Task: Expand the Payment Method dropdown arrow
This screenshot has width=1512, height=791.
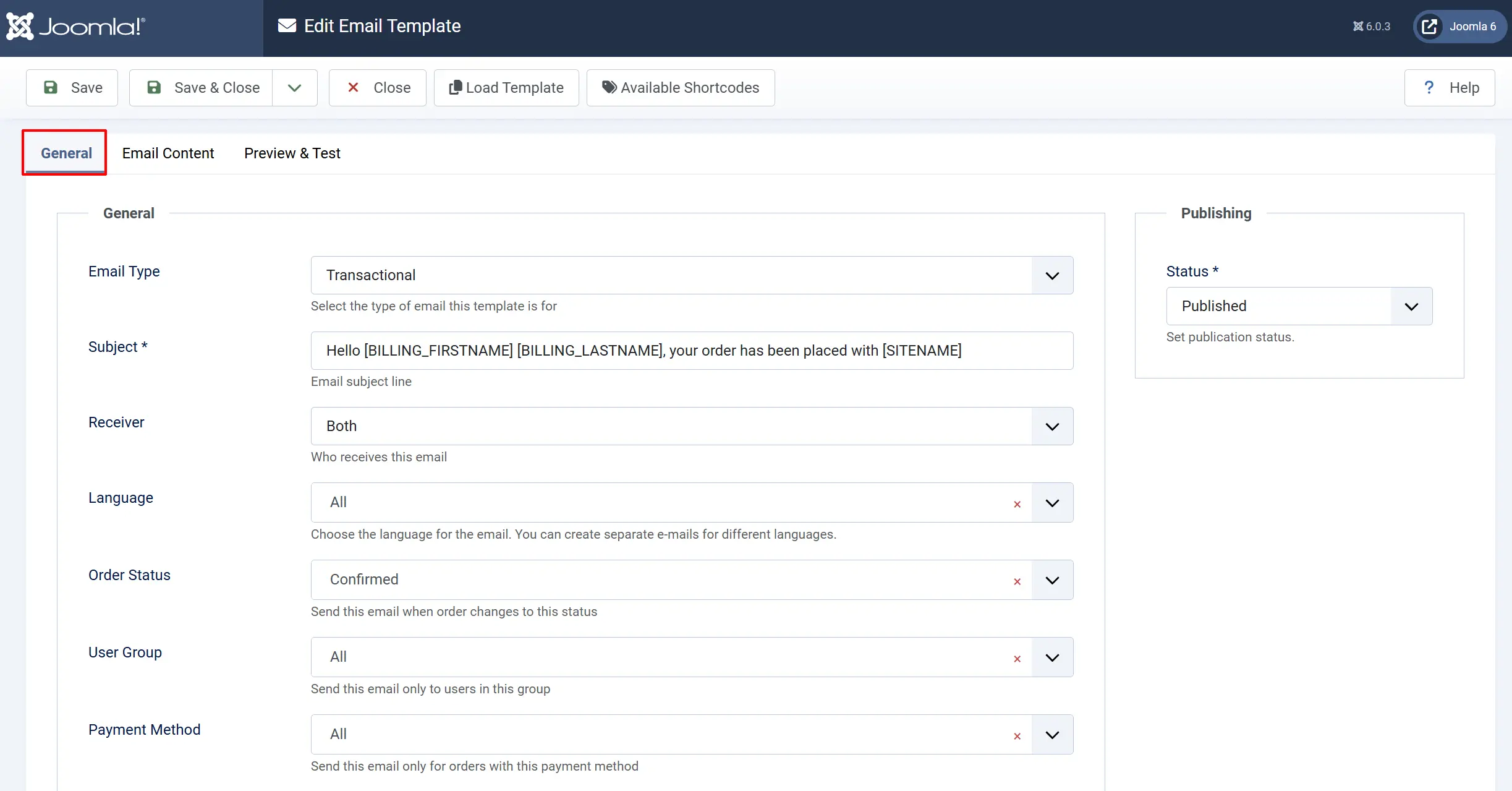Action: click(1052, 735)
